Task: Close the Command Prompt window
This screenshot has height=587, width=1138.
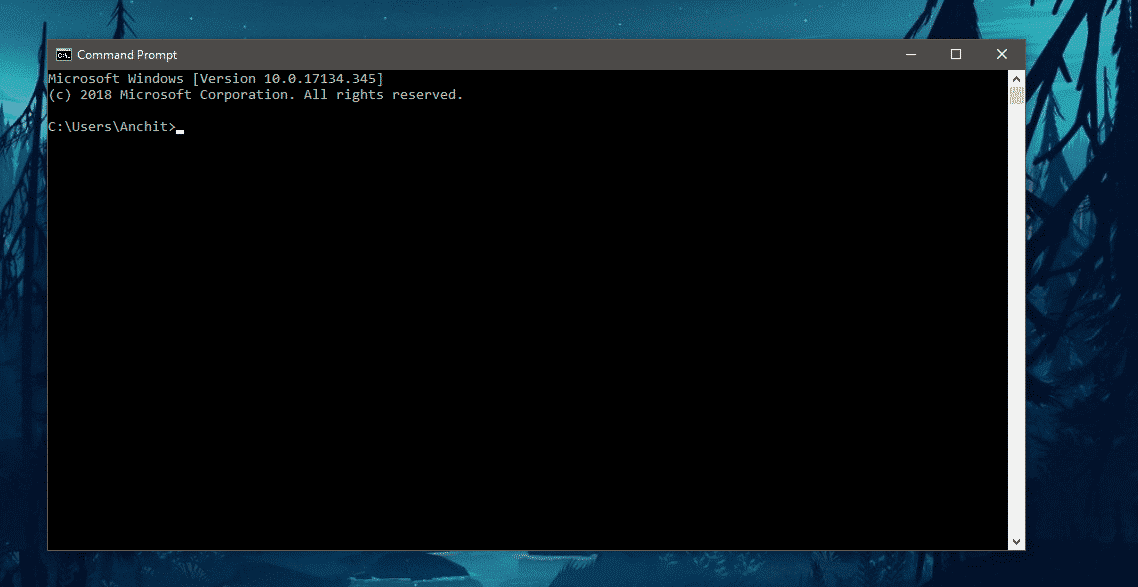Action: point(1002,54)
